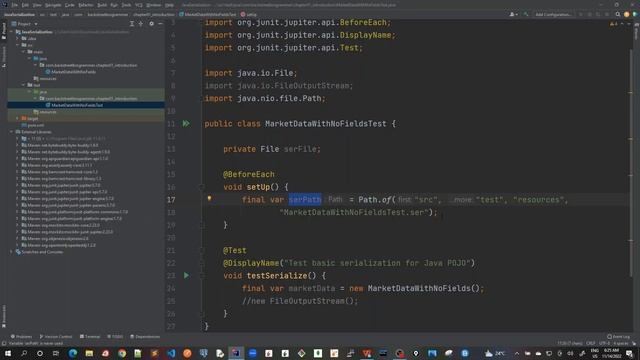Expand the target folder in tree
Viewport: 640px width, 360px height.
[x=18, y=118]
